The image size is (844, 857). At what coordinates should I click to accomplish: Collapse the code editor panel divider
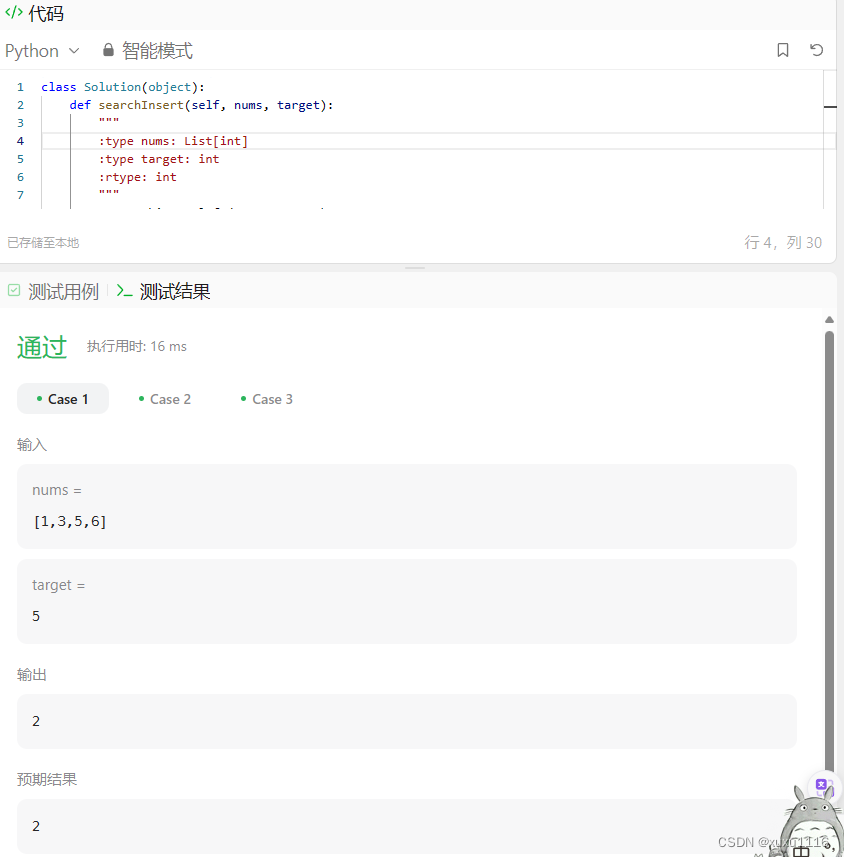(415, 266)
